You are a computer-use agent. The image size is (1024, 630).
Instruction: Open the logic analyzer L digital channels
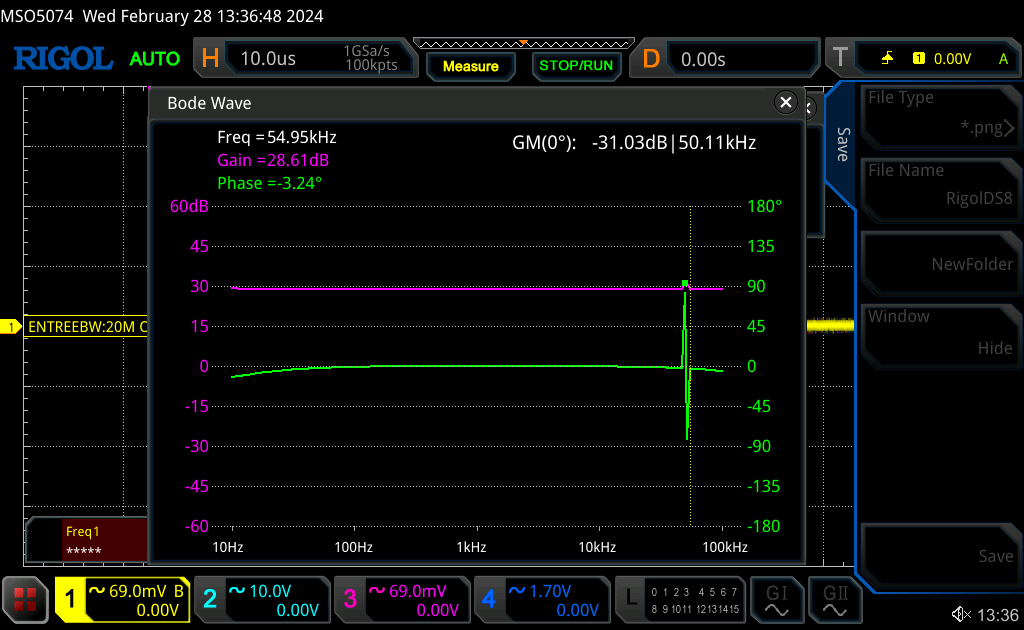tap(680, 599)
